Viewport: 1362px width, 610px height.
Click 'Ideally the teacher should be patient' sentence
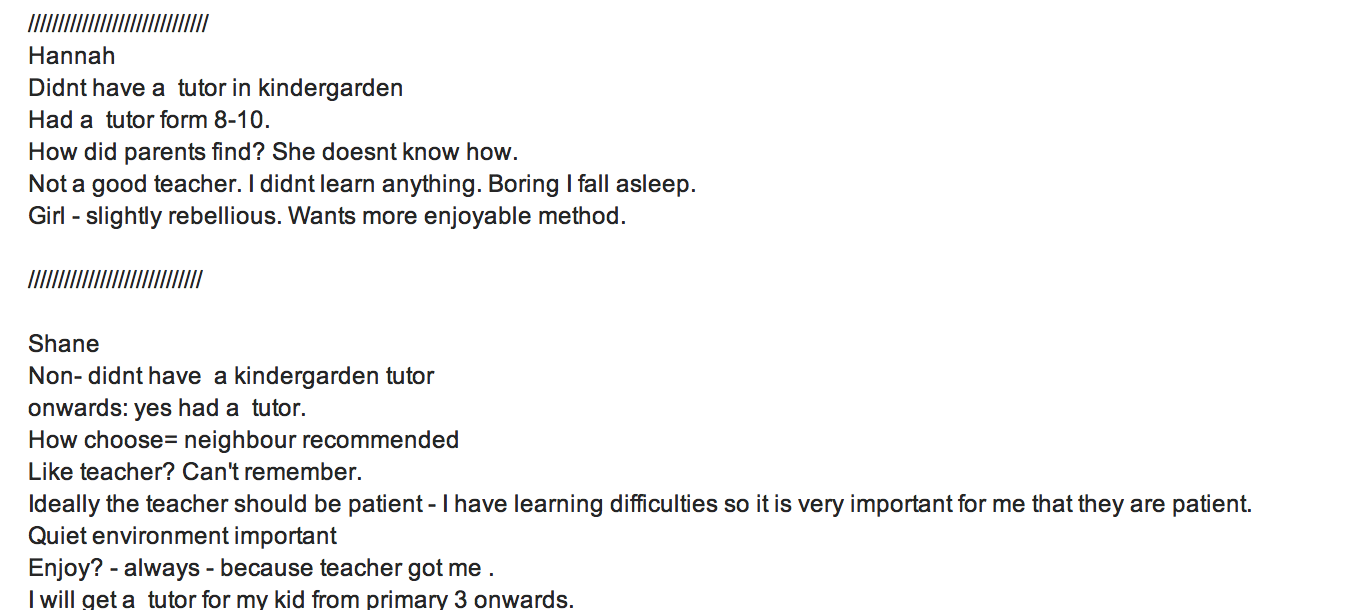click(640, 504)
